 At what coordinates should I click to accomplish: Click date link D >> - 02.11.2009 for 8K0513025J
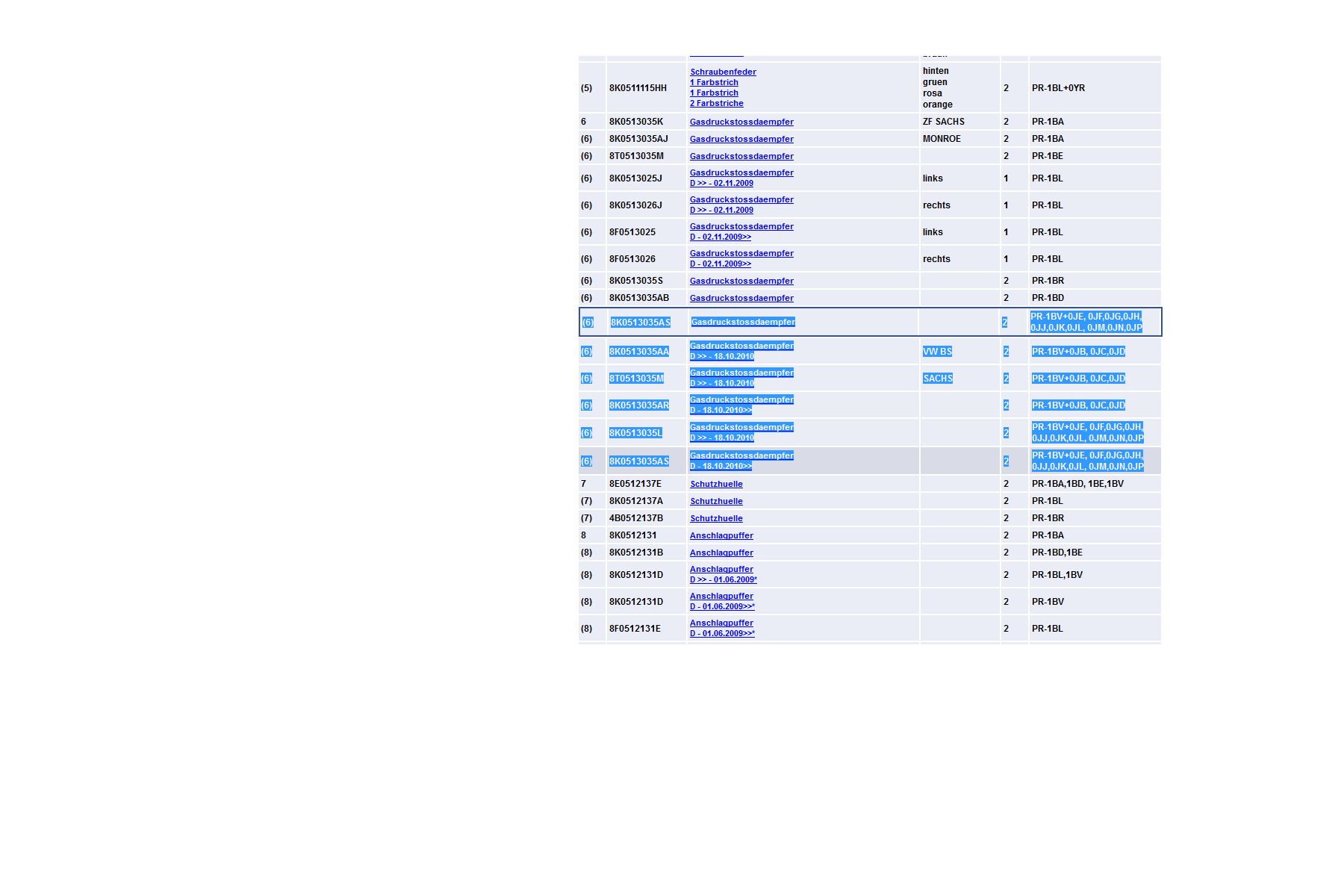coord(721,183)
